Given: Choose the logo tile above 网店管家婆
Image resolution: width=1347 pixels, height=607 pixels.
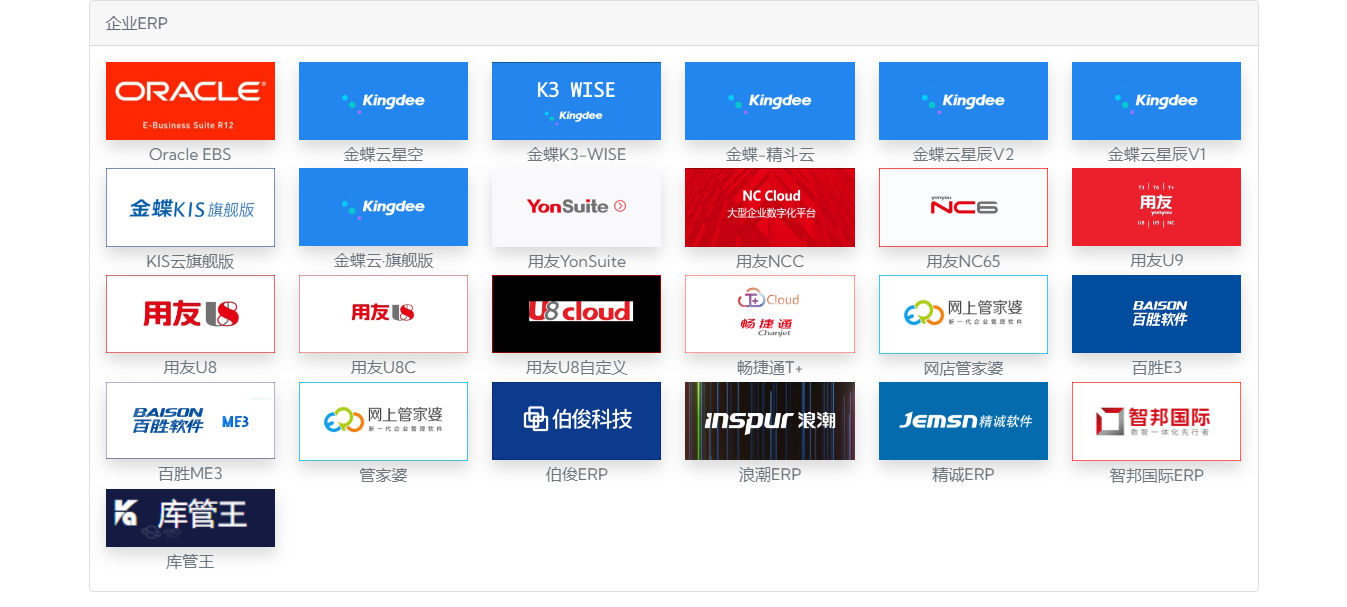Looking at the screenshot, I should (963, 314).
